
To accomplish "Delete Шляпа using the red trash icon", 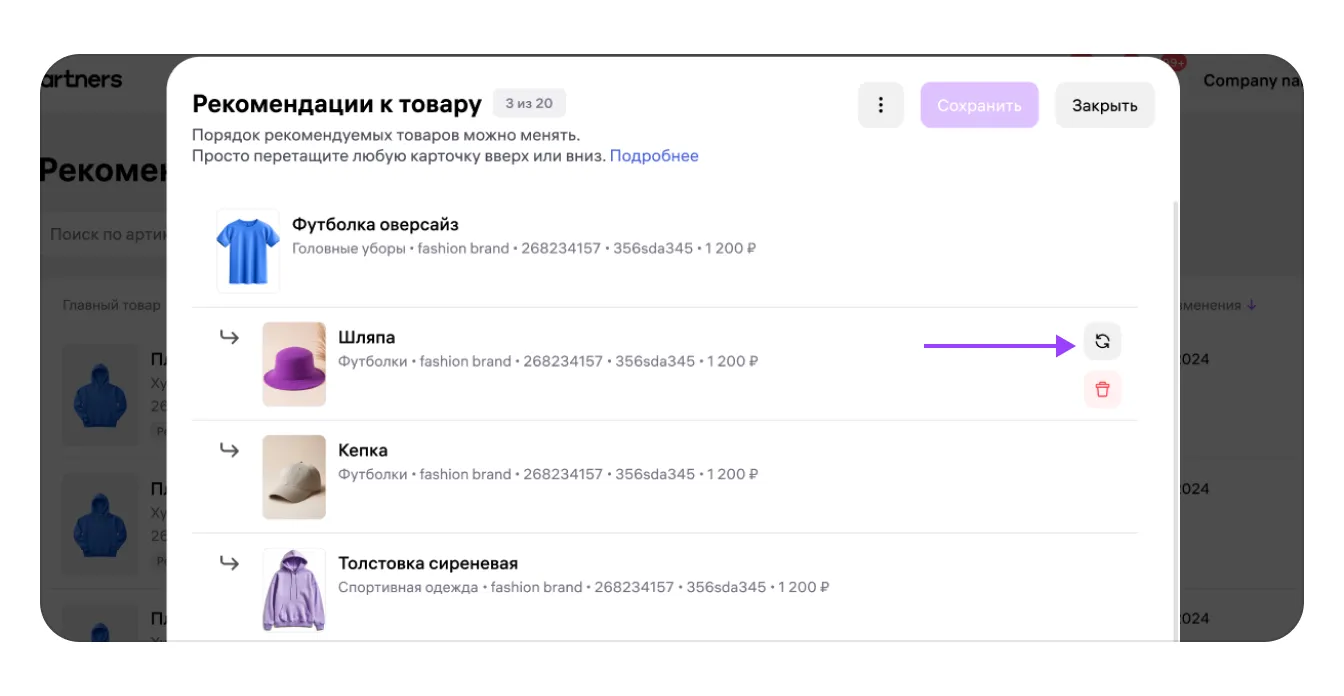I will click(1102, 389).
